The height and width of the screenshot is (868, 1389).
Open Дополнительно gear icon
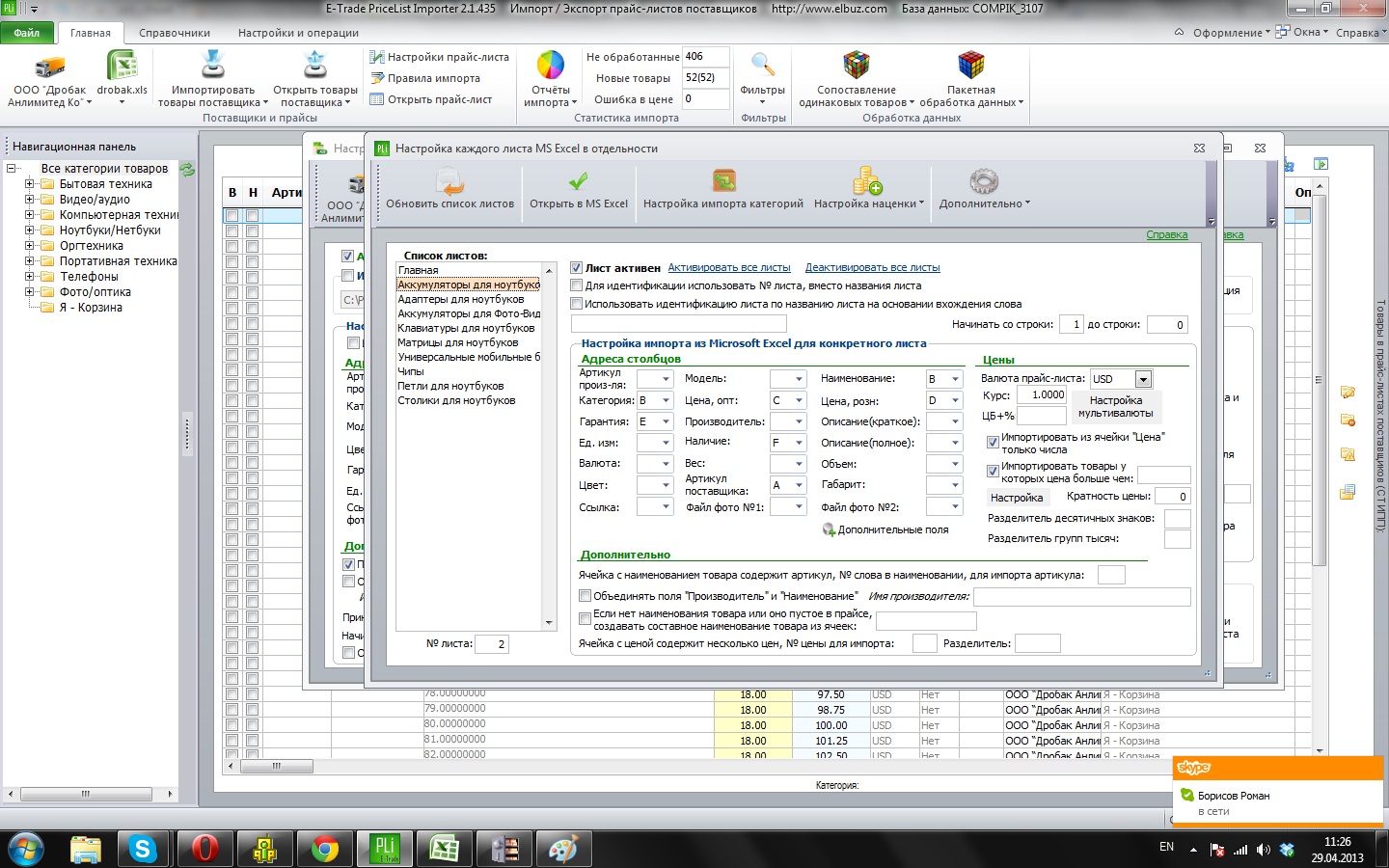984,181
